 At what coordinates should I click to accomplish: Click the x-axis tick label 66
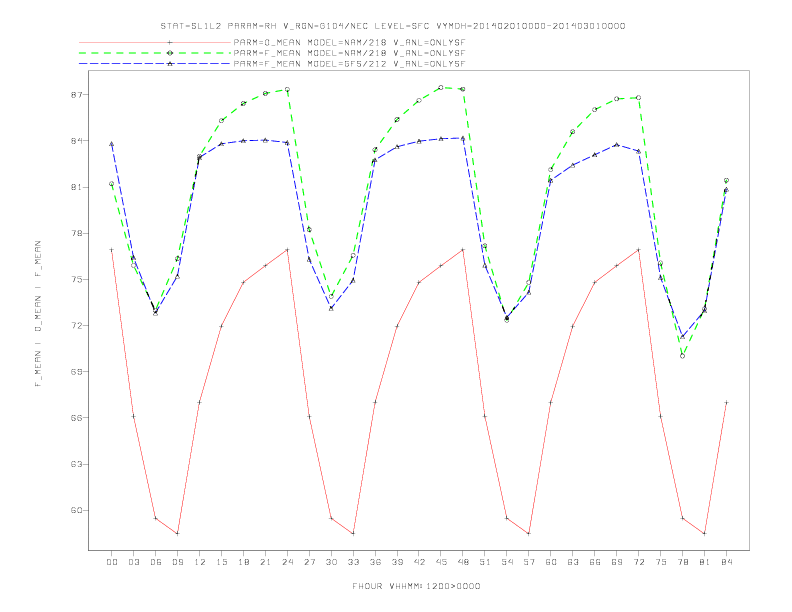pos(595,562)
